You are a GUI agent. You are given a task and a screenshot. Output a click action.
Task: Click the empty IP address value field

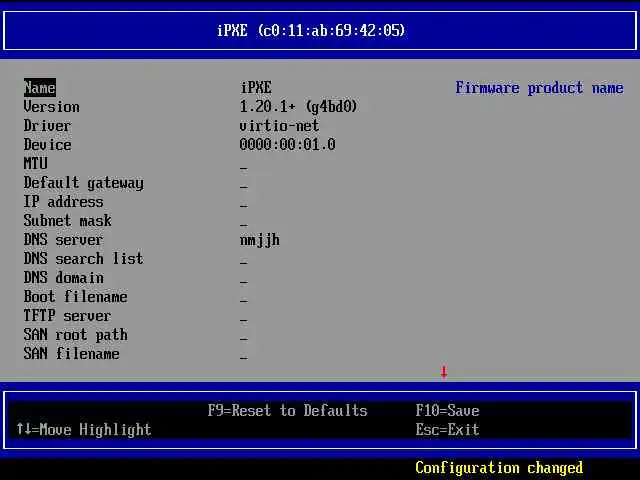[244, 206]
